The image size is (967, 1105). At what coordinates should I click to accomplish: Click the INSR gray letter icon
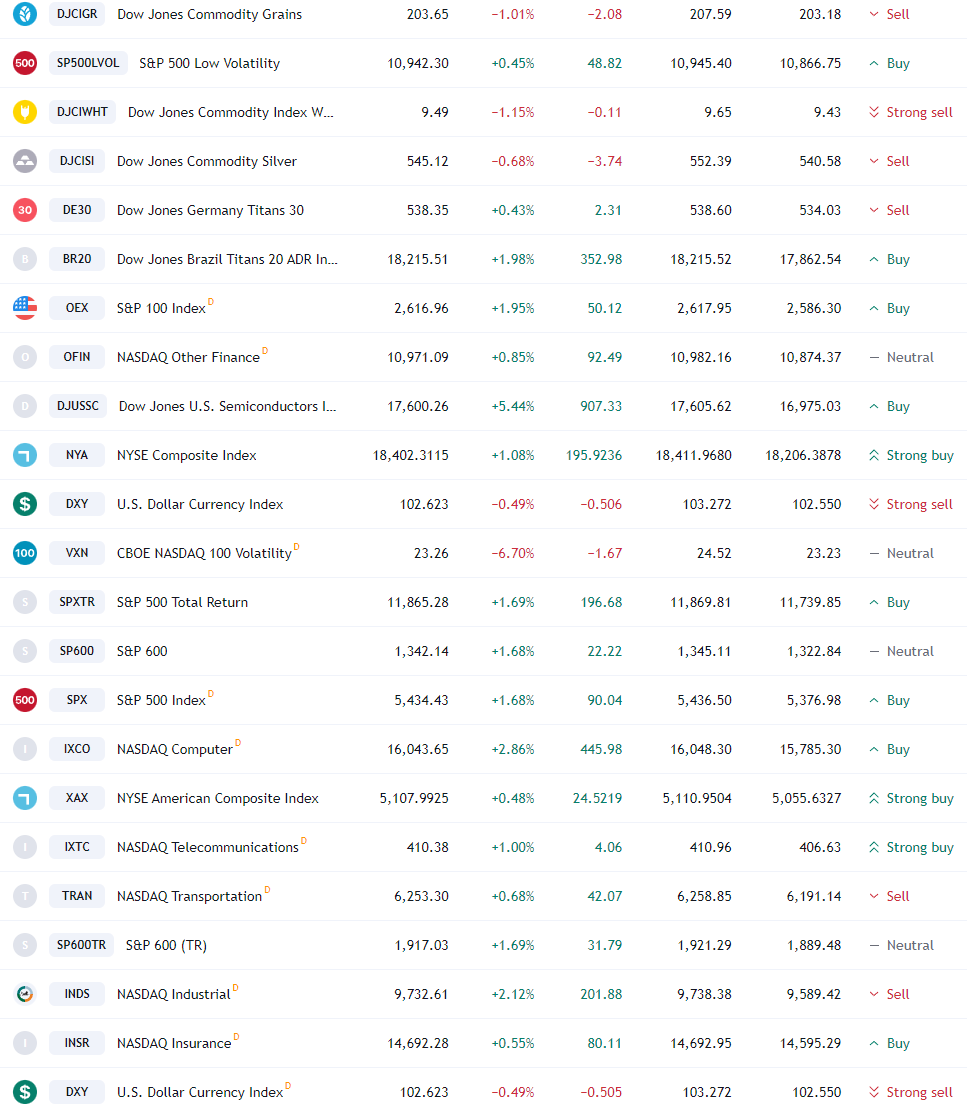pyautogui.click(x=25, y=1042)
